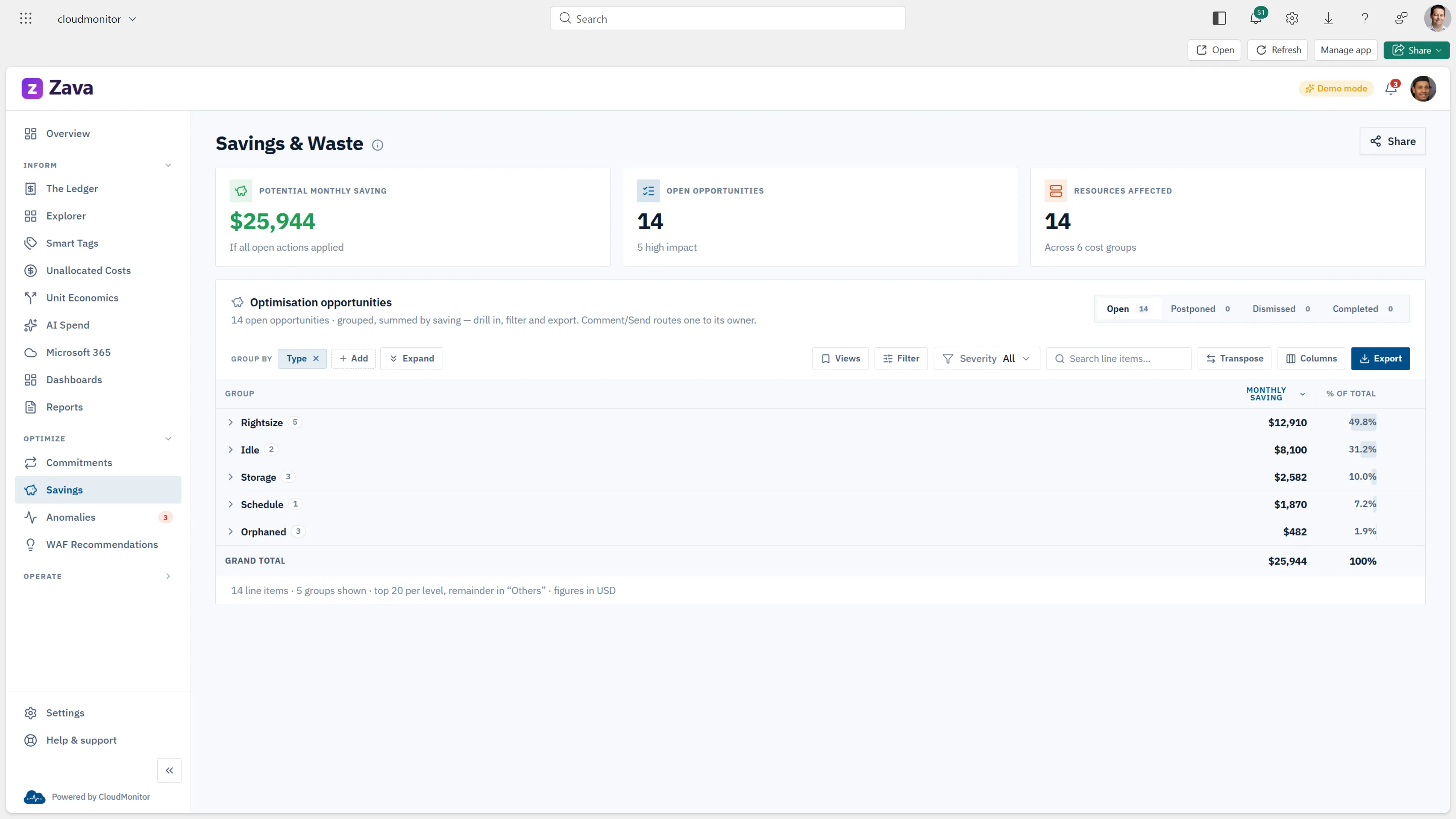Open the app launcher grid icon

tap(25, 19)
